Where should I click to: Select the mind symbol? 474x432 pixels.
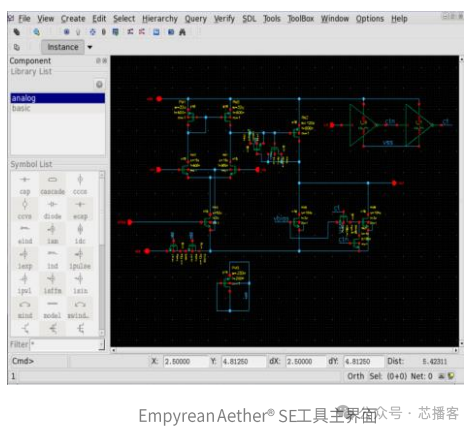[25, 309]
